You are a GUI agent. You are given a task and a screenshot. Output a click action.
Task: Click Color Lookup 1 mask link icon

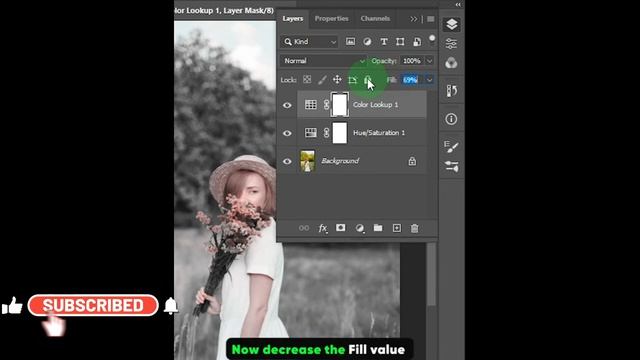(x=327, y=105)
